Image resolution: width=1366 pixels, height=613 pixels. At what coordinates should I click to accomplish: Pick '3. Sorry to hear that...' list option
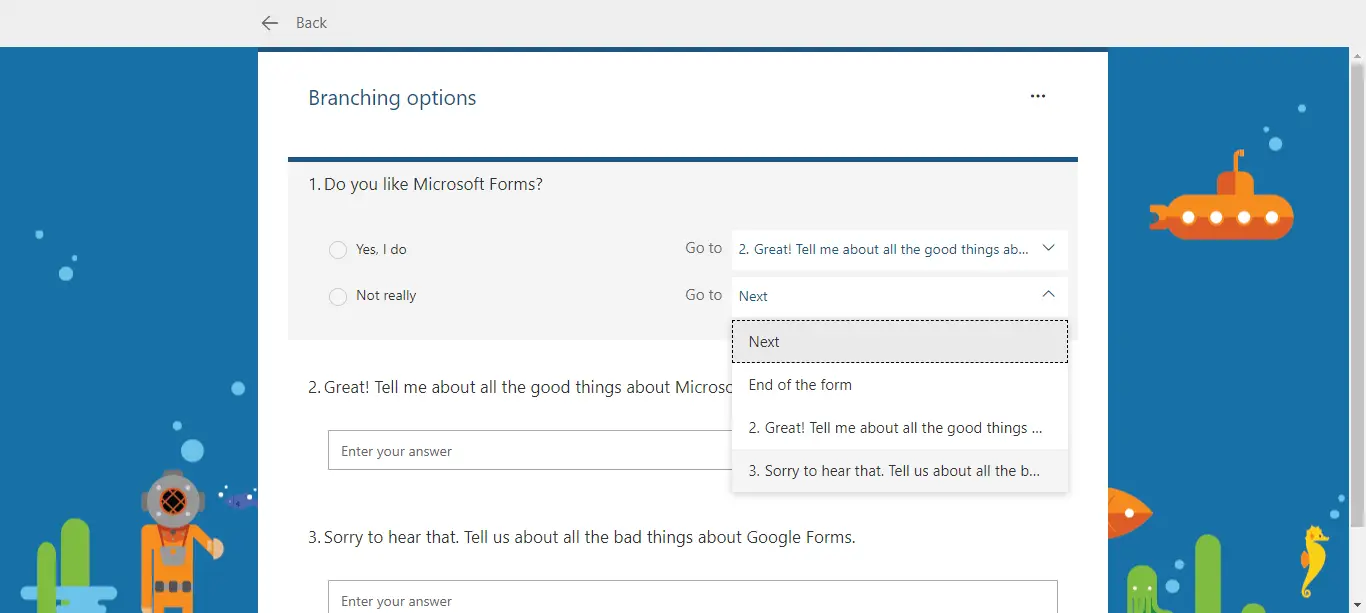tap(900, 471)
